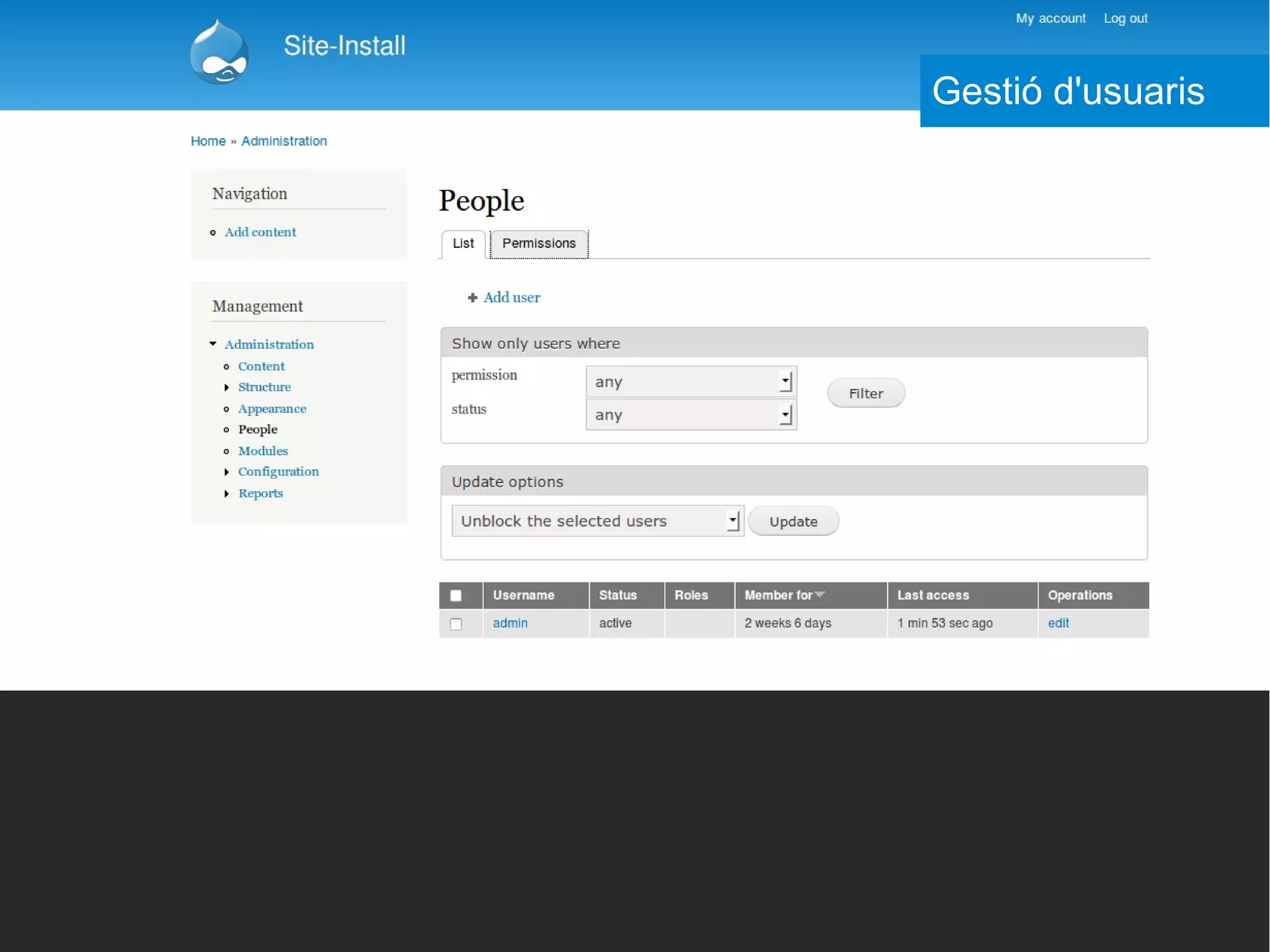This screenshot has height=952, width=1270.
Task: Click the Member for sort arrow
Action: point(820,595)
